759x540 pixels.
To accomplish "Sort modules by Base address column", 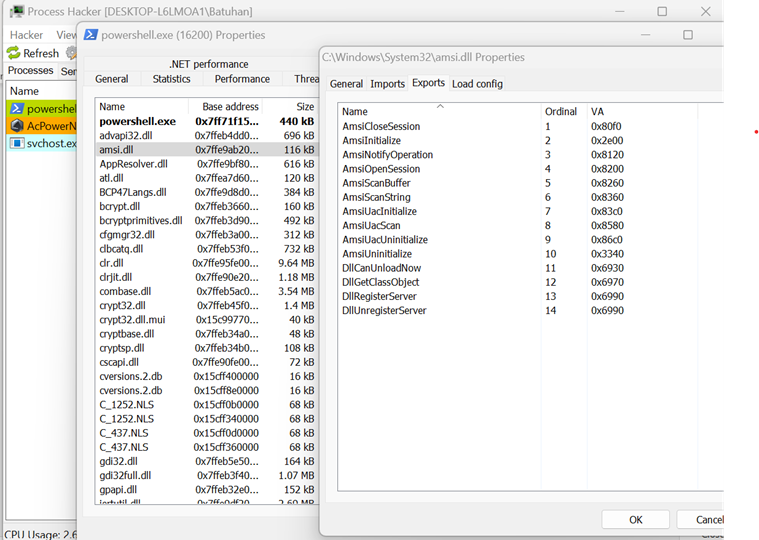I will (230, 106).
